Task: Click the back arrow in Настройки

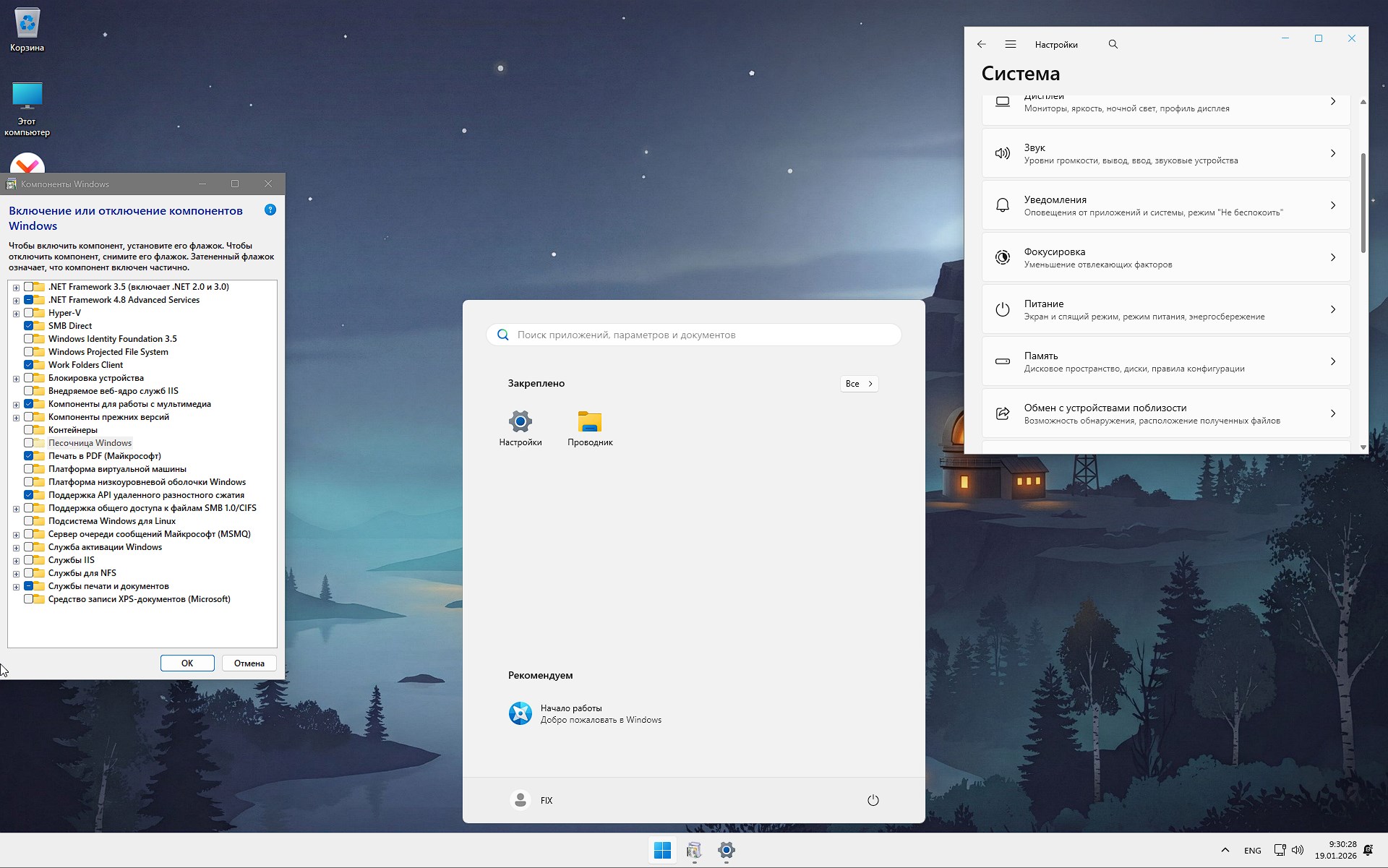Action: pos(981,44)
